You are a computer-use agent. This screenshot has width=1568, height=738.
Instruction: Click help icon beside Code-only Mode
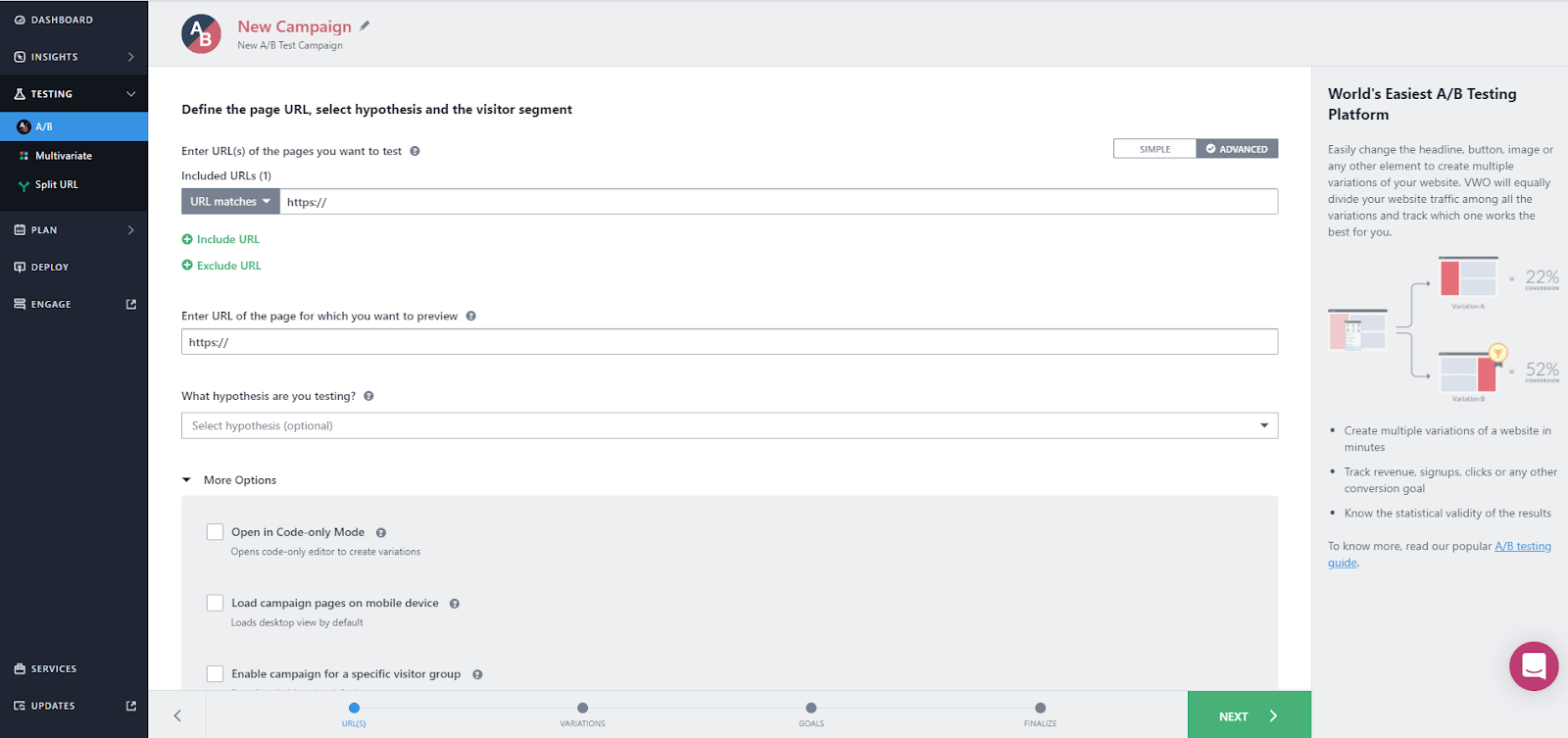[x=381, y=532]
